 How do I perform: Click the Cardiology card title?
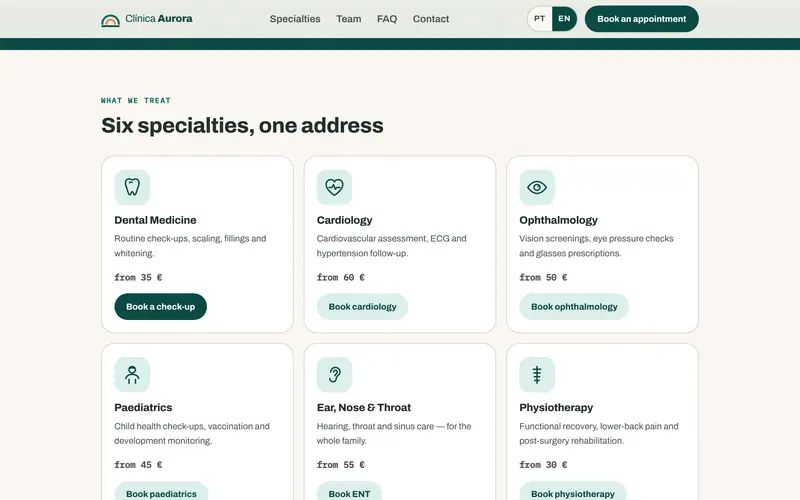[x=344, y=220]
